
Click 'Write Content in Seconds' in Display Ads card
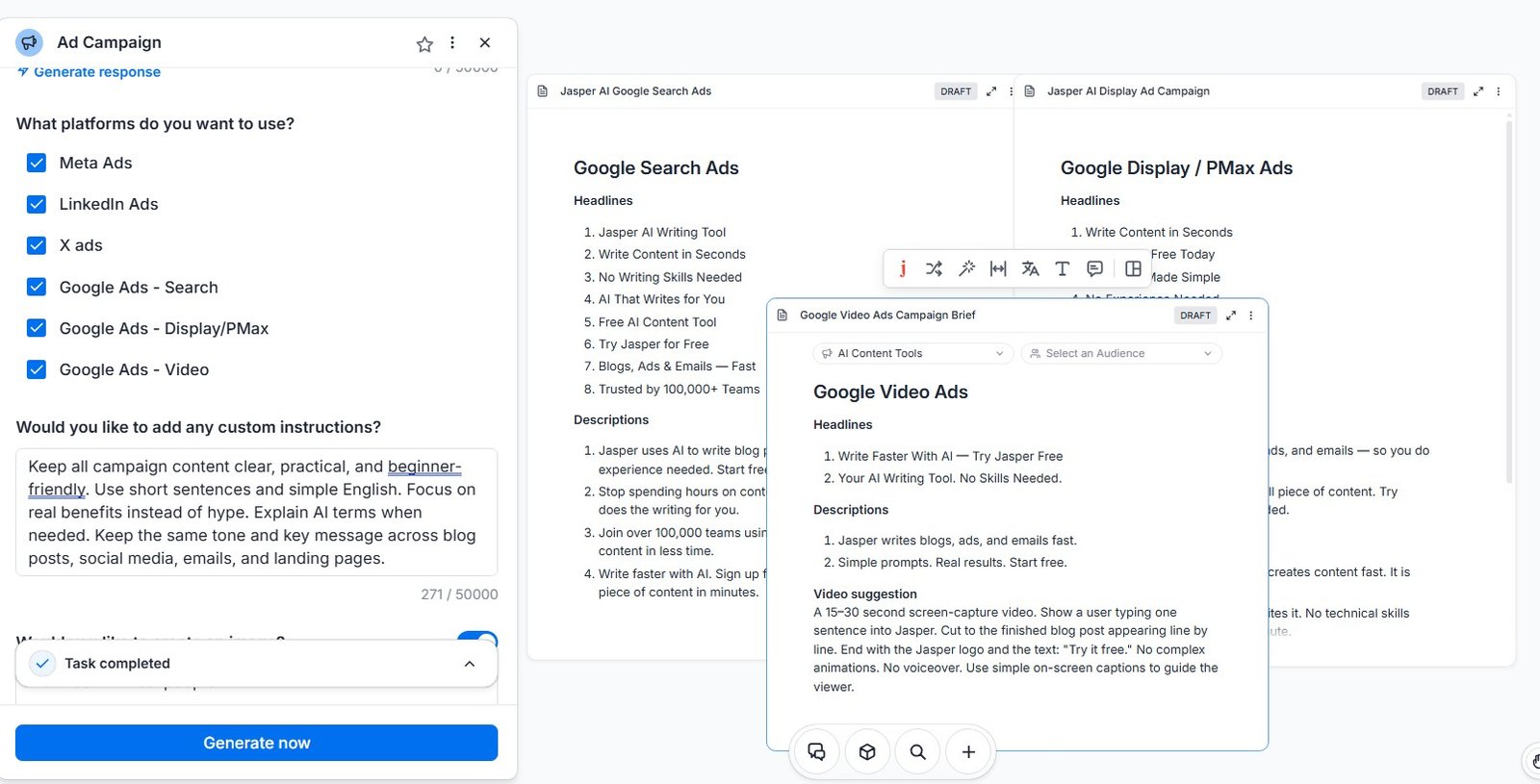point(1159,232)
